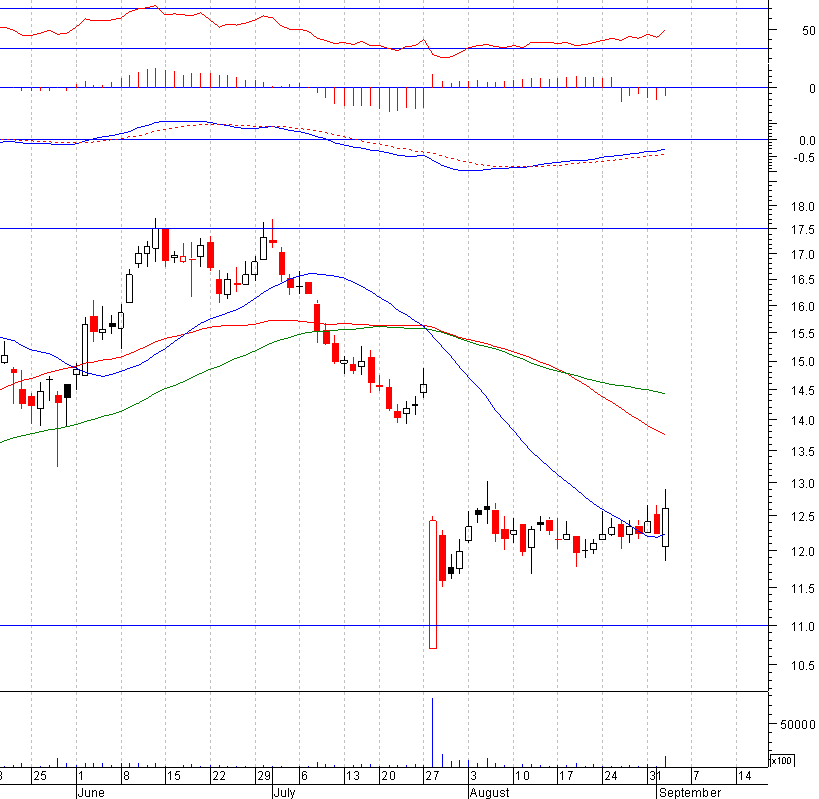Click the "x100" volume multiplier label
The image size is (819, 799).
click(782, 760)
